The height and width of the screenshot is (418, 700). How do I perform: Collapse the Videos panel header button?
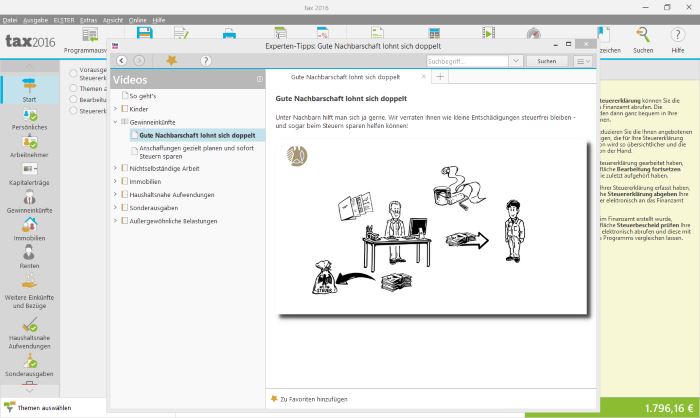pos(260,79)
